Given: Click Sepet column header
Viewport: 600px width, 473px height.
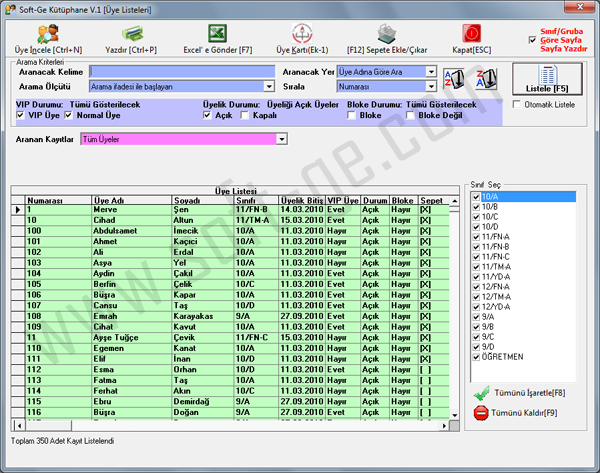Looking at the screenshot, I should point(434,201).
